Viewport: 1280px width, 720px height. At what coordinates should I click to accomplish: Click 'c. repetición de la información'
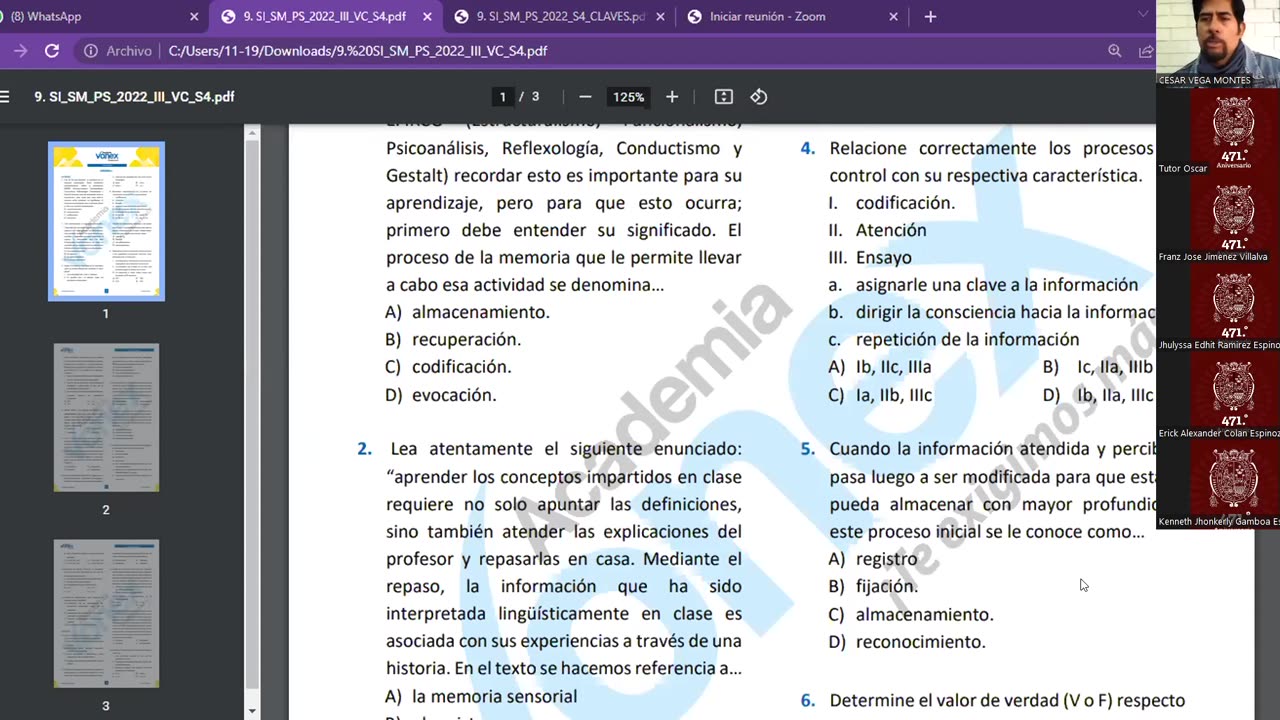(x=954, y=339)
